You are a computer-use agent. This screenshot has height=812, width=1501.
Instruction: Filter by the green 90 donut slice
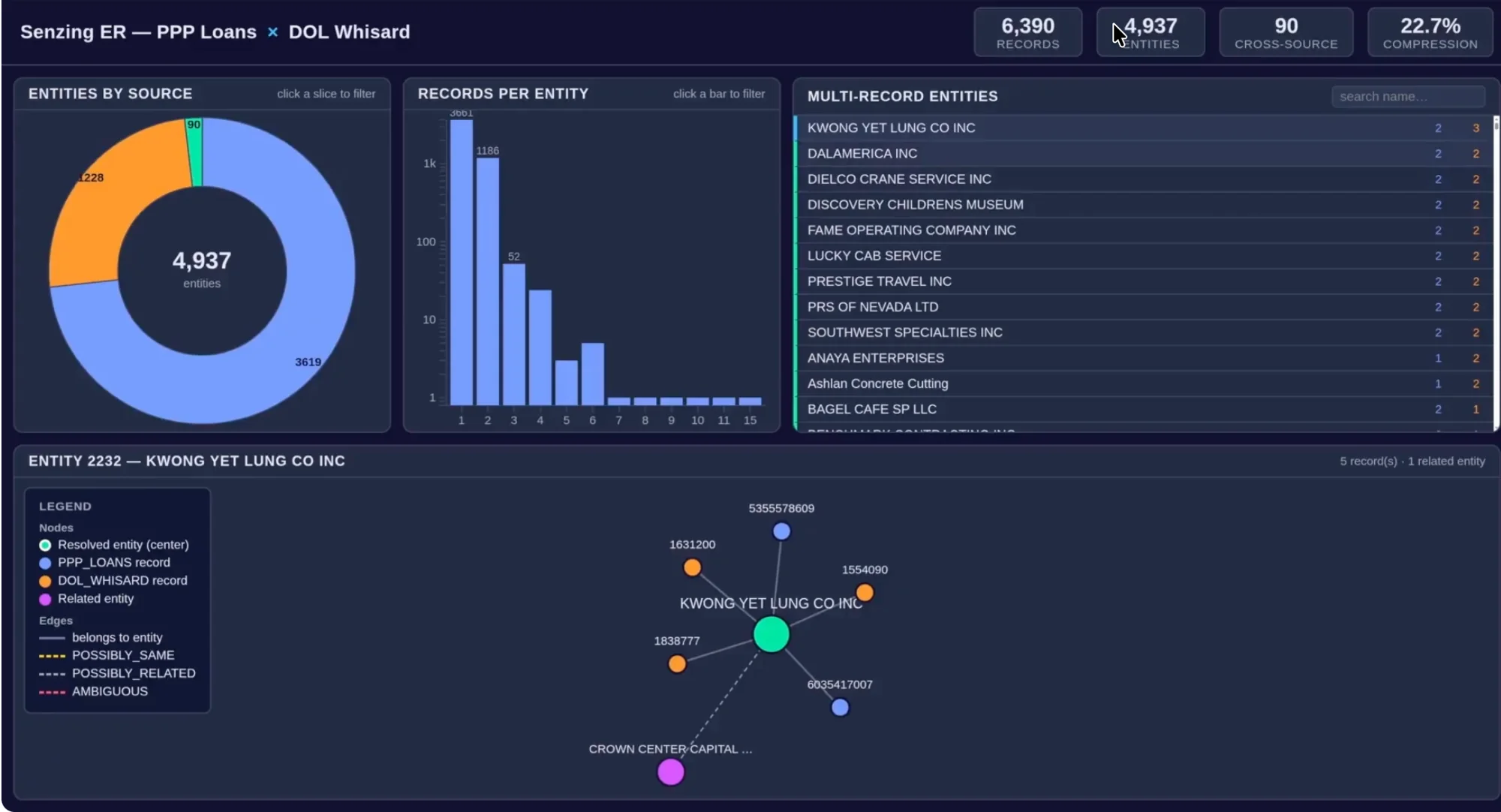click(195, 150)
